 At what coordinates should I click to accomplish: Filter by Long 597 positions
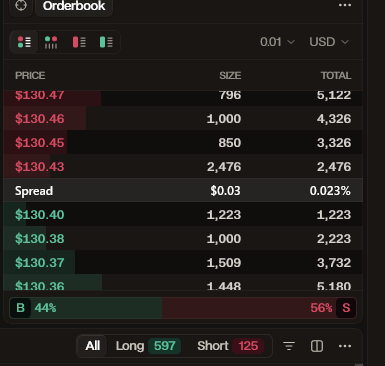148,346
